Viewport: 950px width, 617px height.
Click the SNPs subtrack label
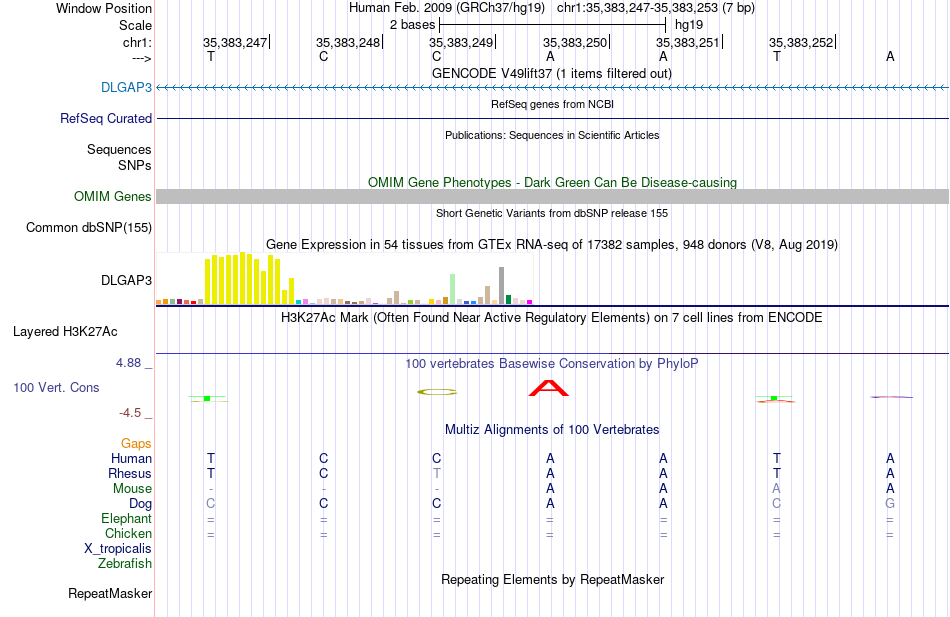click(135, 165)
